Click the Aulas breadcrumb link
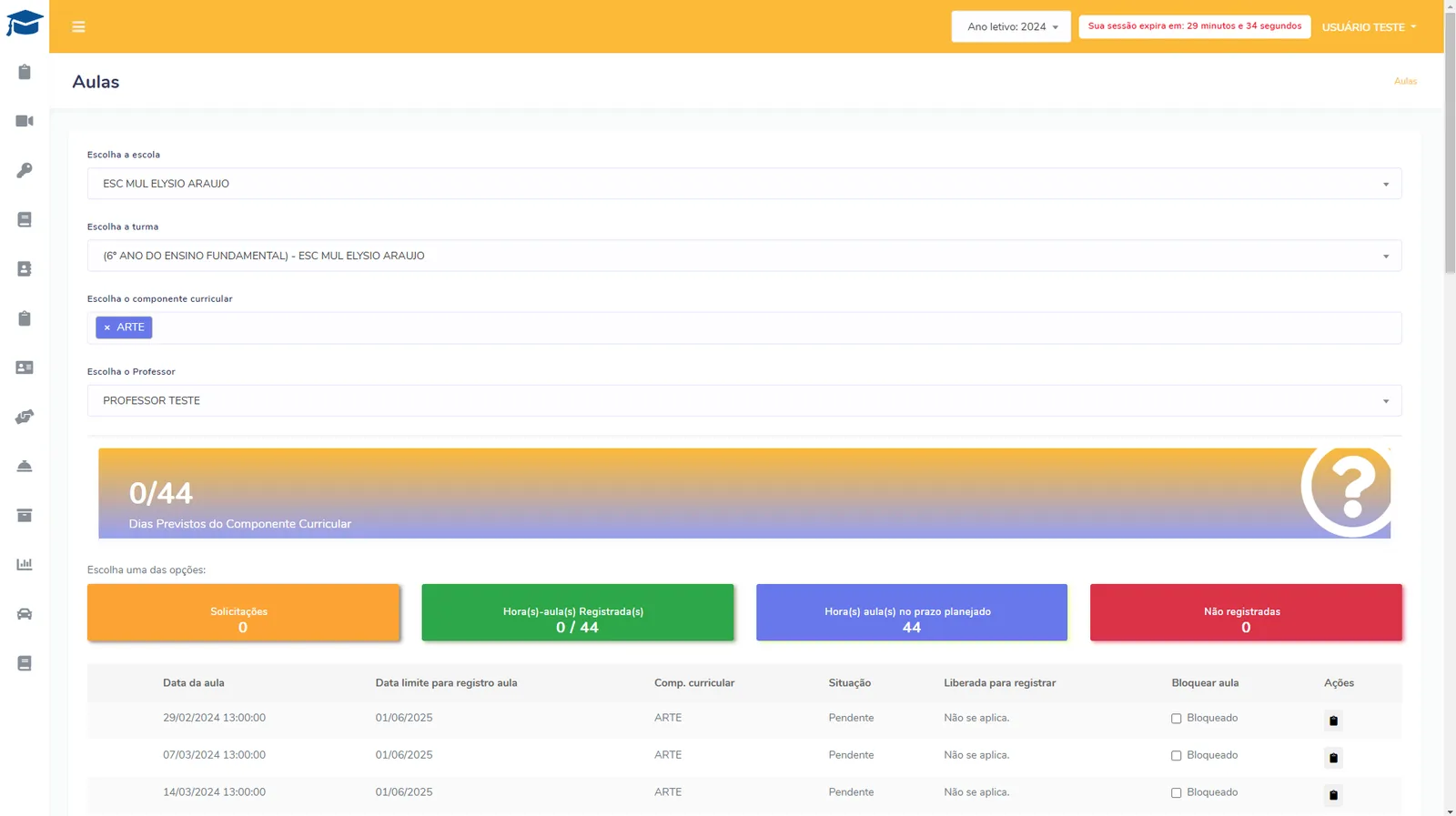Screen dimensions: 1456x816 coord(1405,81)
